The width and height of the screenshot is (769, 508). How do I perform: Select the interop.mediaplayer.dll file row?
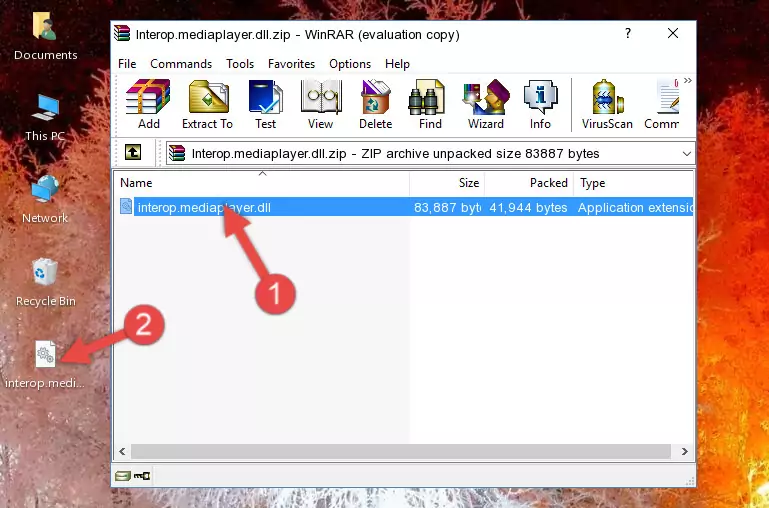(x=405, y=207)
